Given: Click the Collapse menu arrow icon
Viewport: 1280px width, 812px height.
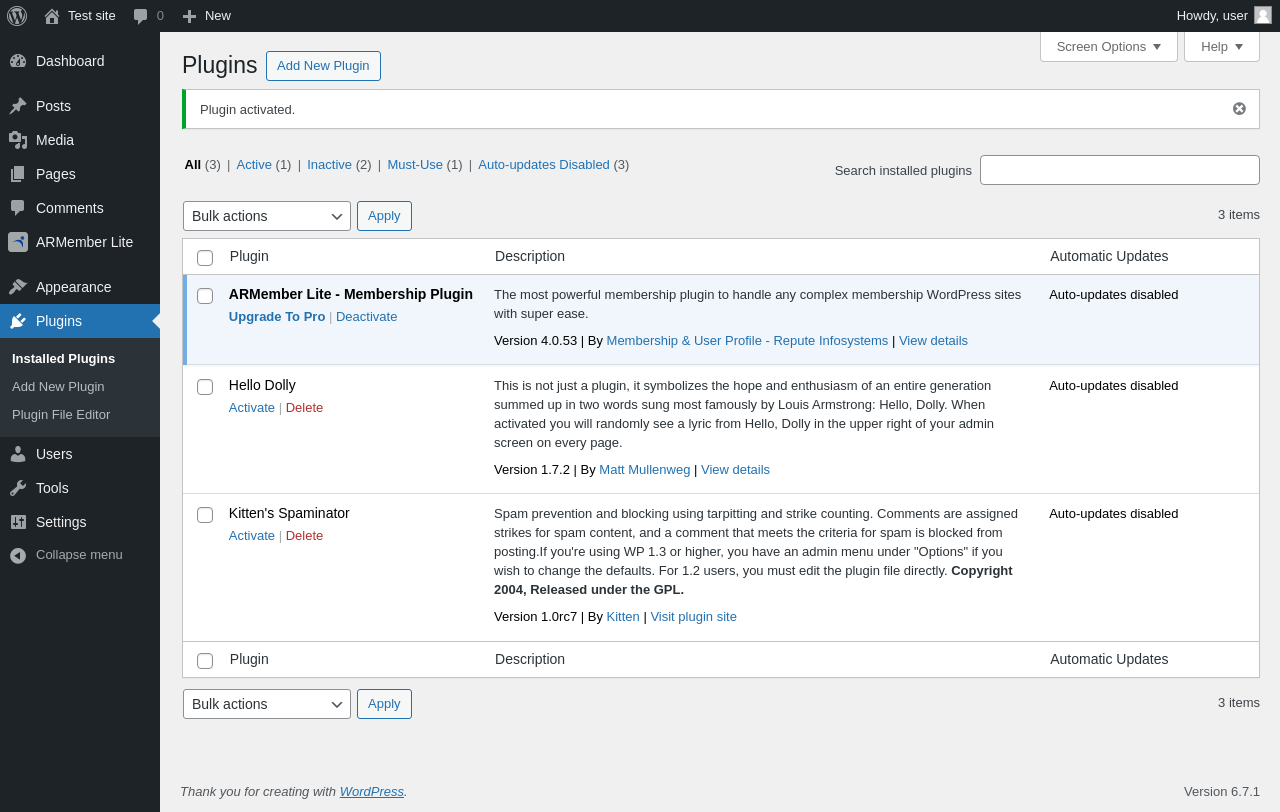Looking at the screenshot, I should 18,555.
